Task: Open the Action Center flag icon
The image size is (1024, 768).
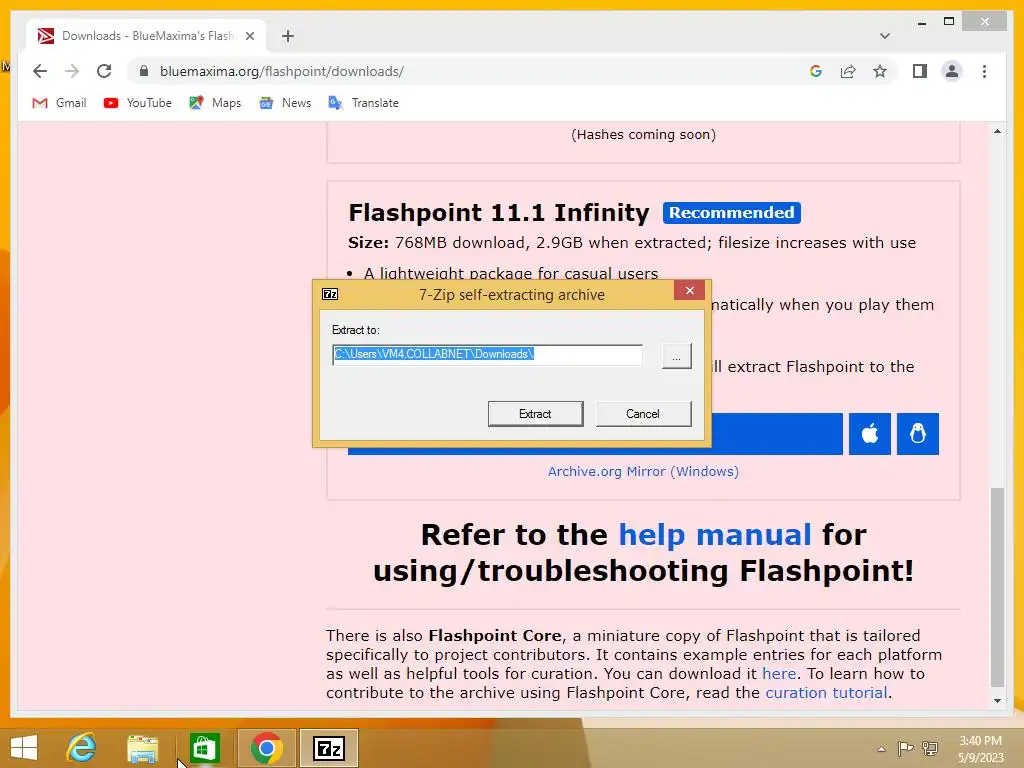Action: click(x=905, y=748)
